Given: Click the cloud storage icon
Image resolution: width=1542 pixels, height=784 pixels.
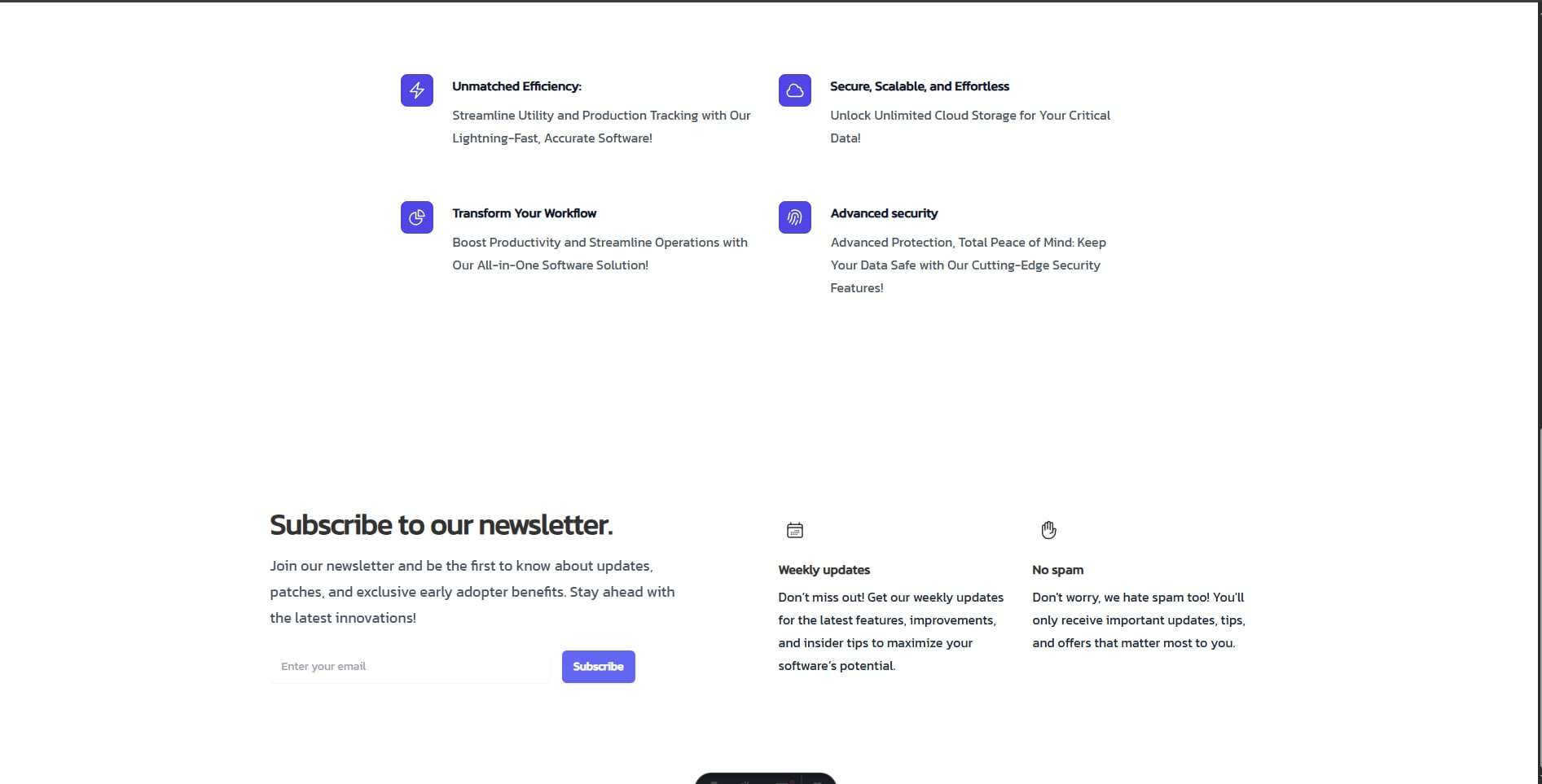Looking at the screenshot, I should pyautogui.click(x=794, y=90).
